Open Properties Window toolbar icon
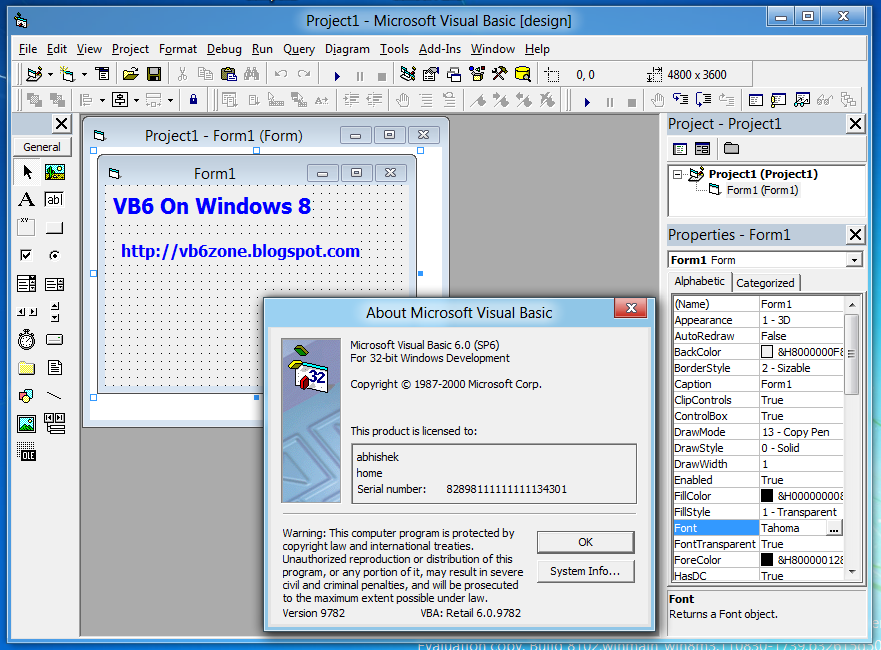Image resolution: width=881 pixels, height=650 pixels. (x=431, y=74)
